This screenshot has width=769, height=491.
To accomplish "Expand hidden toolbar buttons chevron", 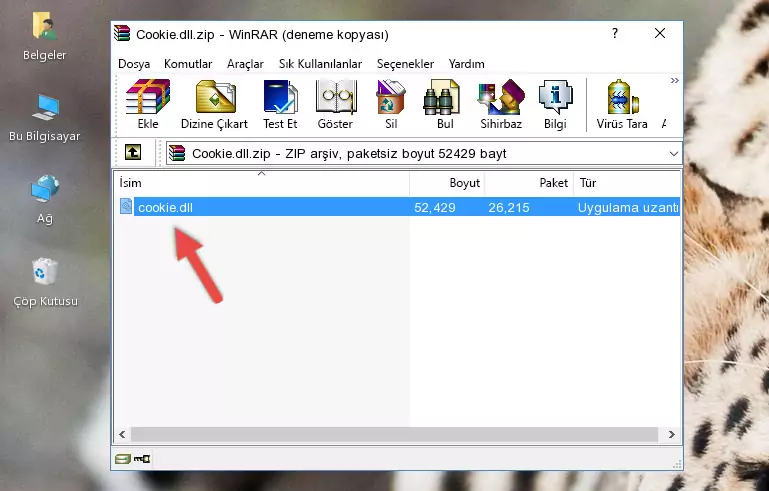I will (675, 80).
